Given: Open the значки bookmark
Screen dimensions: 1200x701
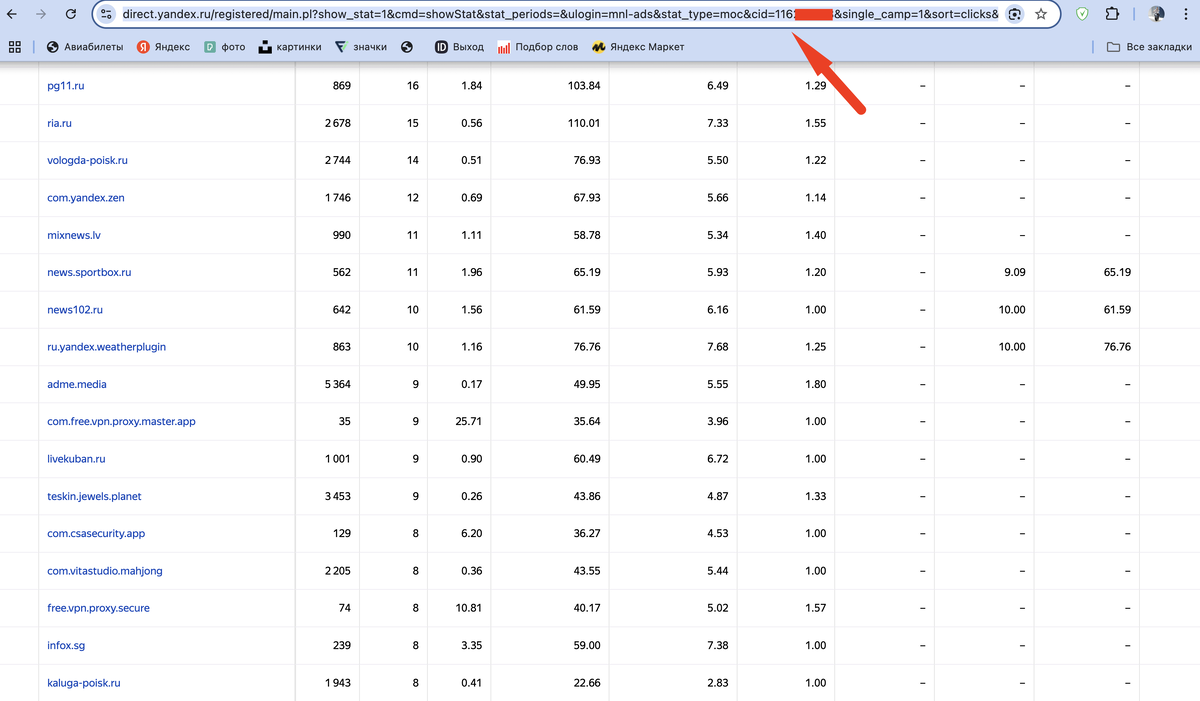Looking at the screenshot, I should click(x=361, y=47).
